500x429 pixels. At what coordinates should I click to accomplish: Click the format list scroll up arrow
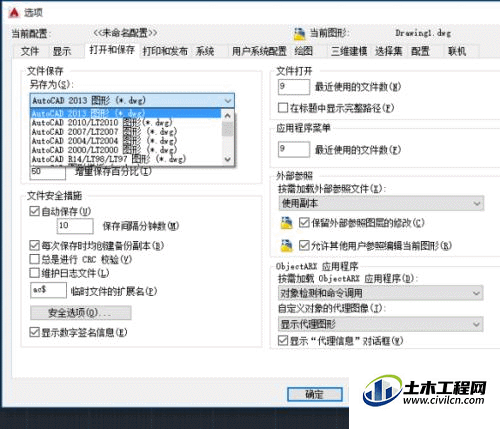click(x=228, y=115)
